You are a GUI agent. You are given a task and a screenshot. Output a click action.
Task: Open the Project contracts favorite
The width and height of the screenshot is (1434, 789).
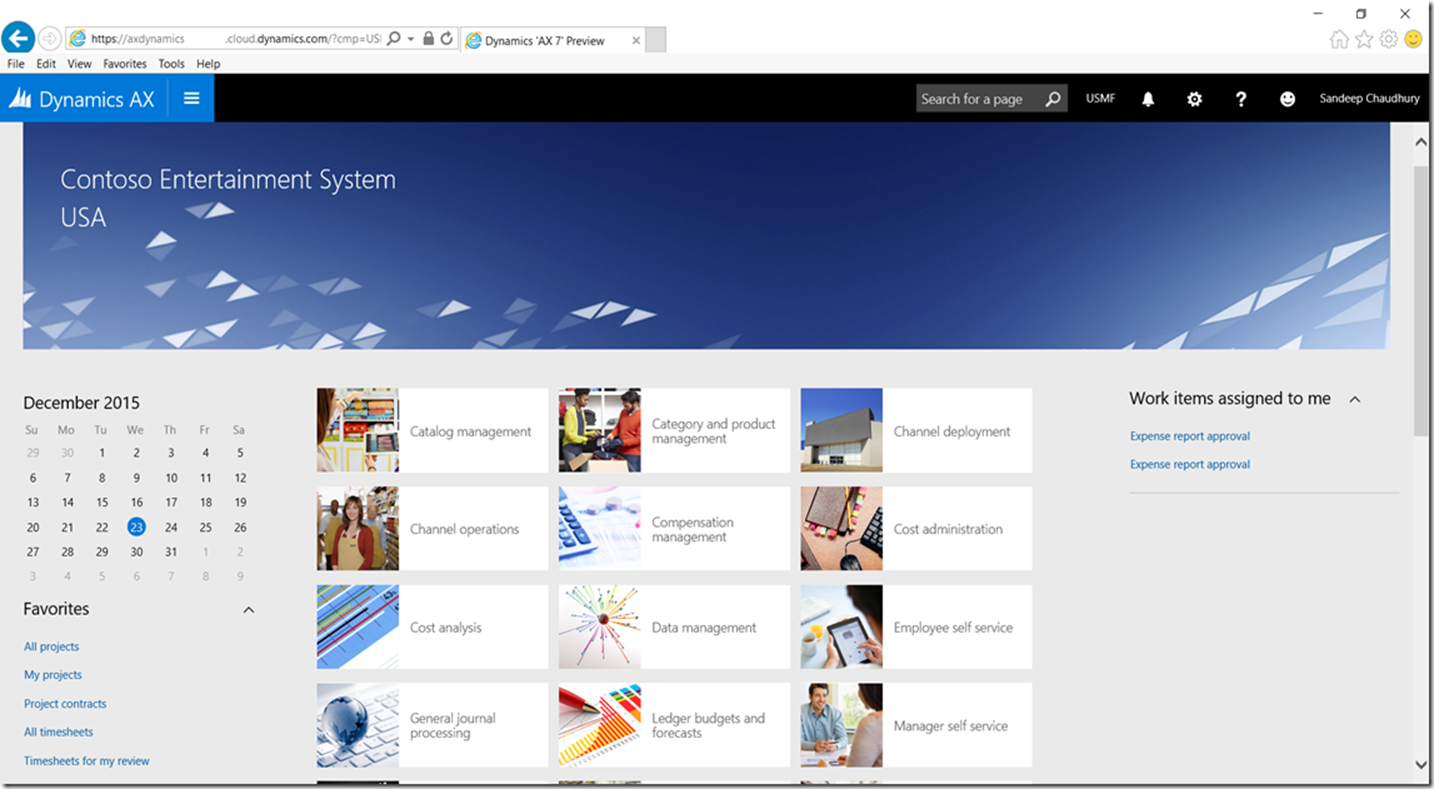pos(65,704)
